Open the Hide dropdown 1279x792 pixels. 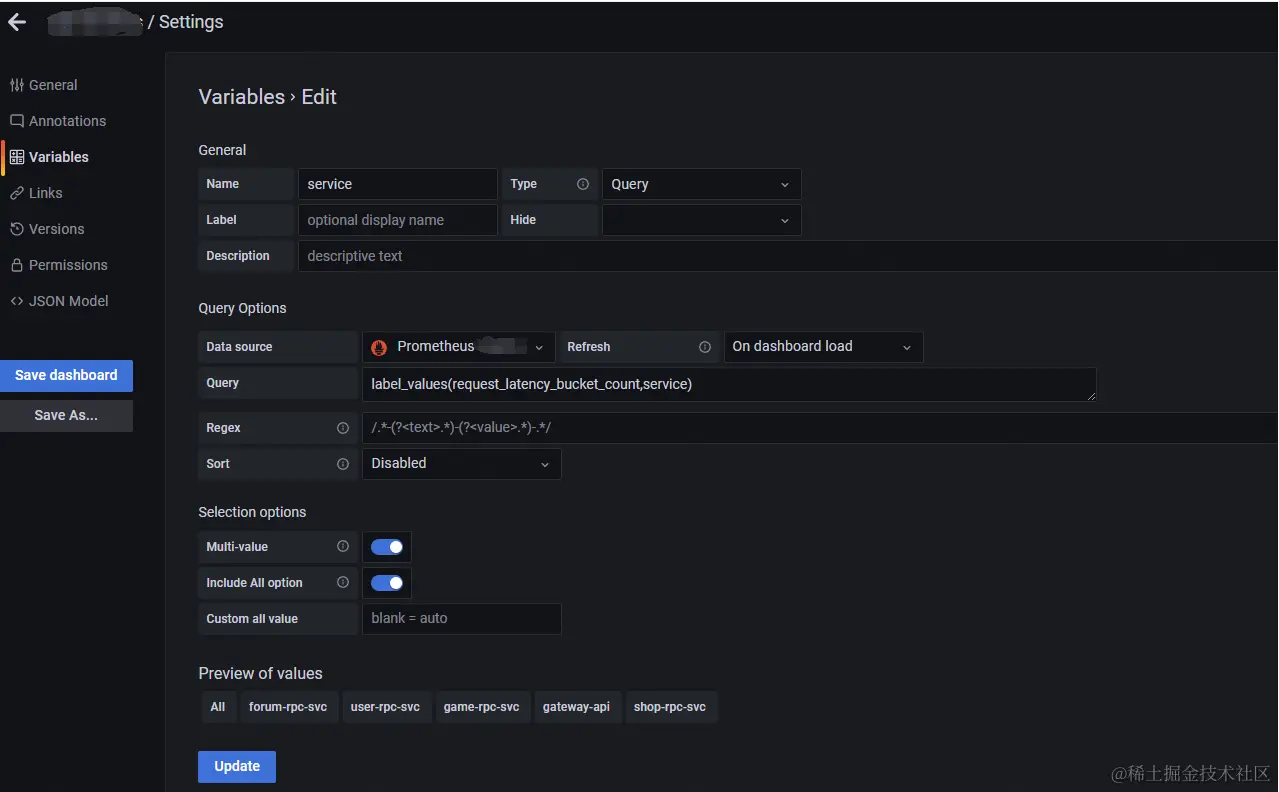[701, 220]
